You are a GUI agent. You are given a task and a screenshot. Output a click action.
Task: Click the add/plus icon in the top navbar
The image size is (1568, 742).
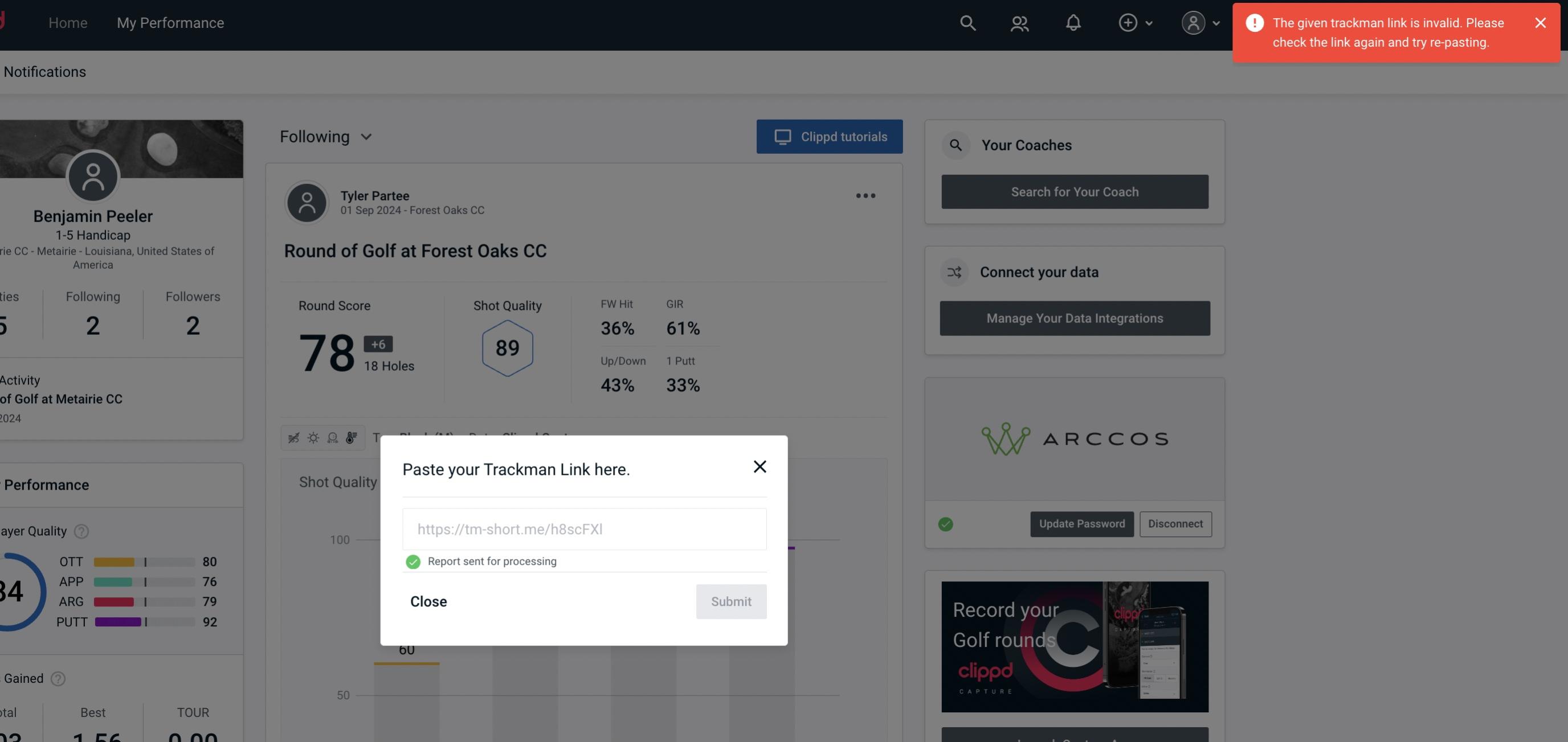coord(1128,22)
